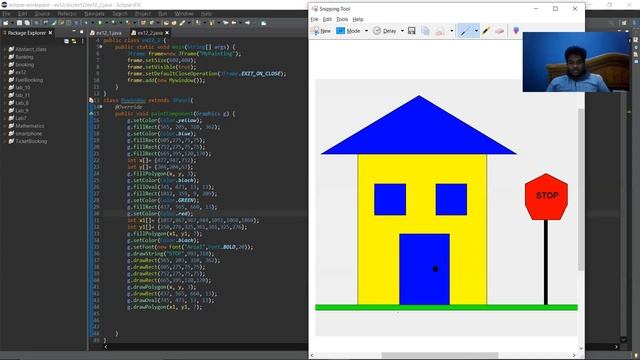This screenshot has height=360, width=640.
Task: Click Collapse All in Package Explorer
Action: coord(67,41)
